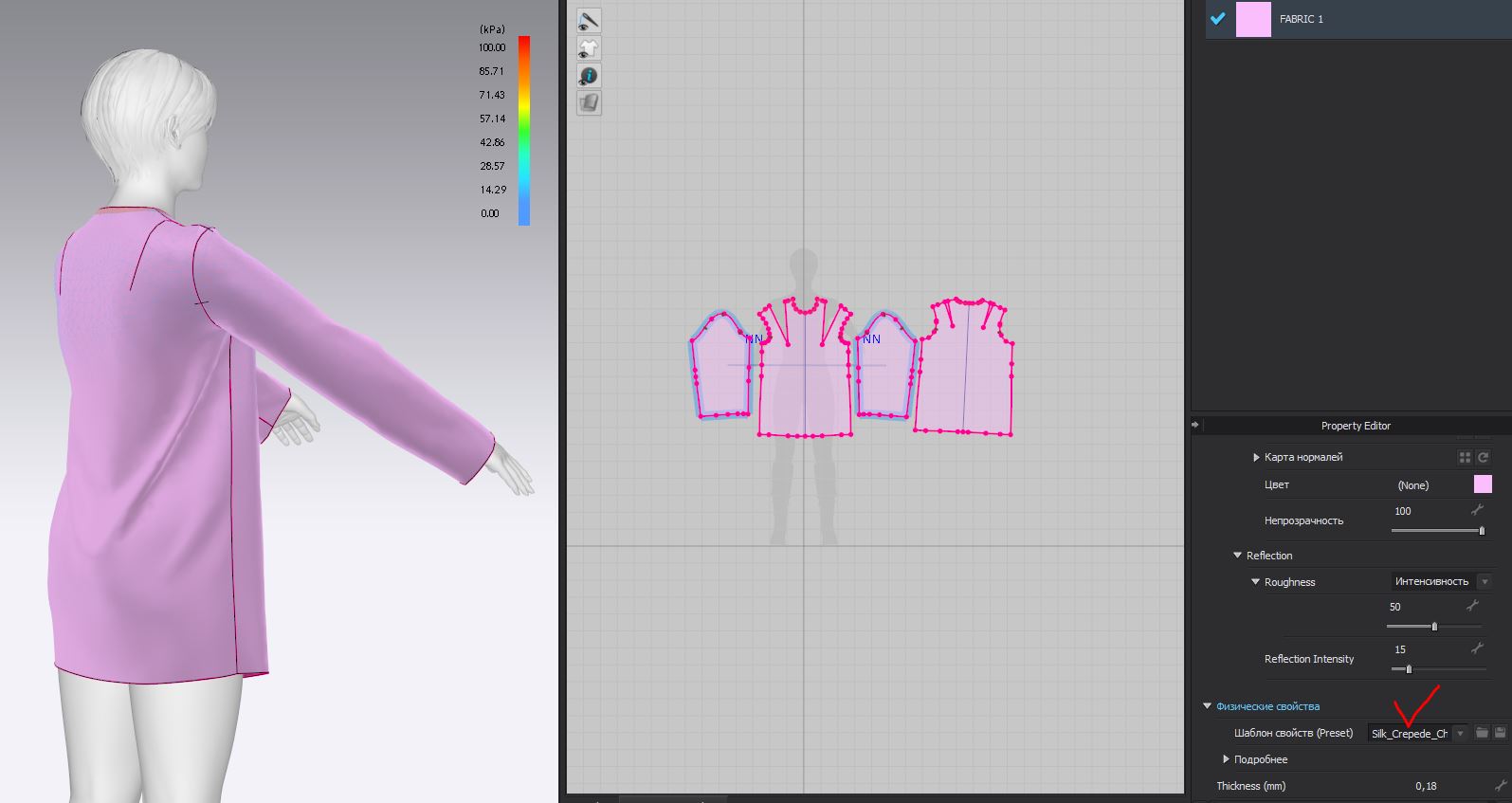Select the FABRIC 1 pink thumbnail
1512x803 pixels.
point(1253,19)
